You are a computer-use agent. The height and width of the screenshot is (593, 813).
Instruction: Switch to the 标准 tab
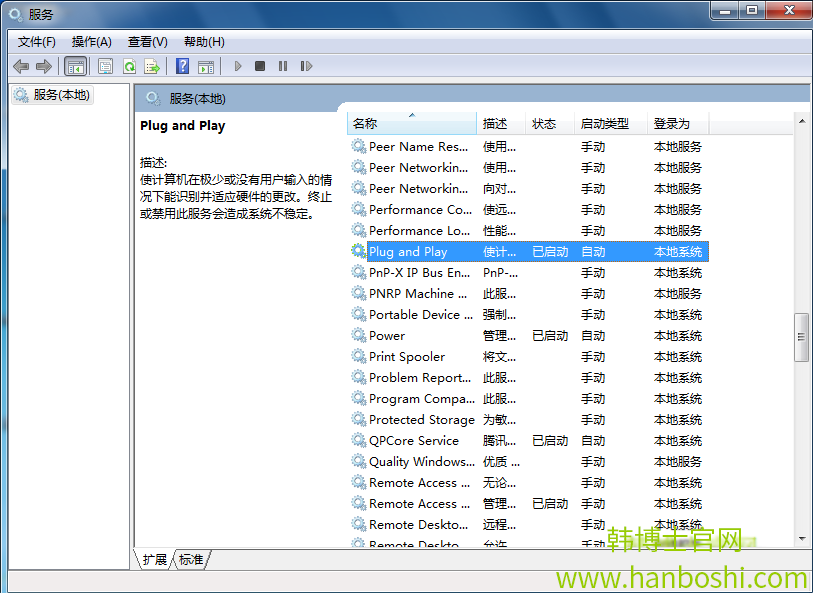coord(191,560)
